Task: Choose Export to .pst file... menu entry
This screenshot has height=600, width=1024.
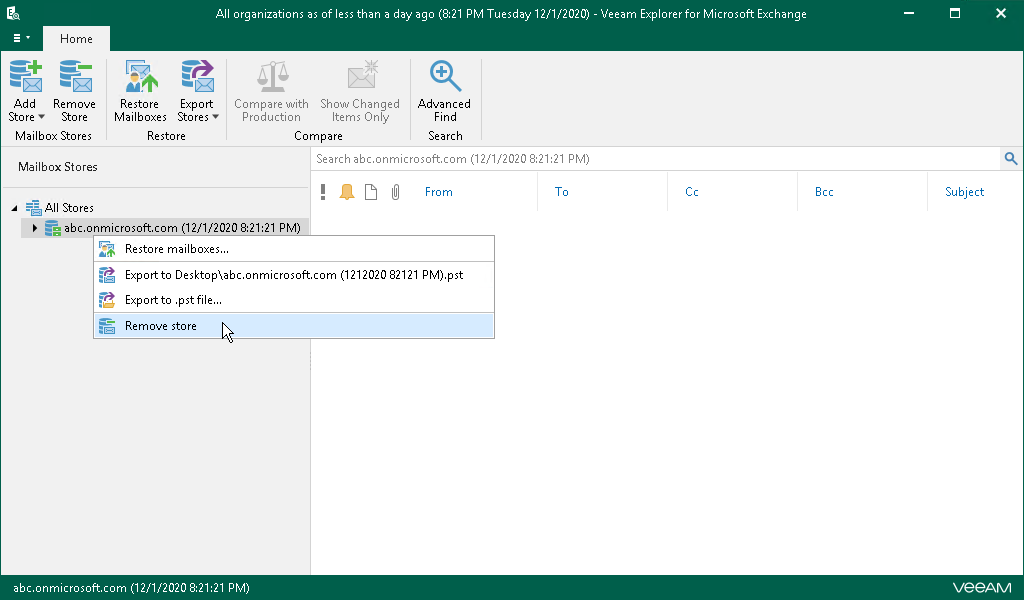Action: [294, 300]
